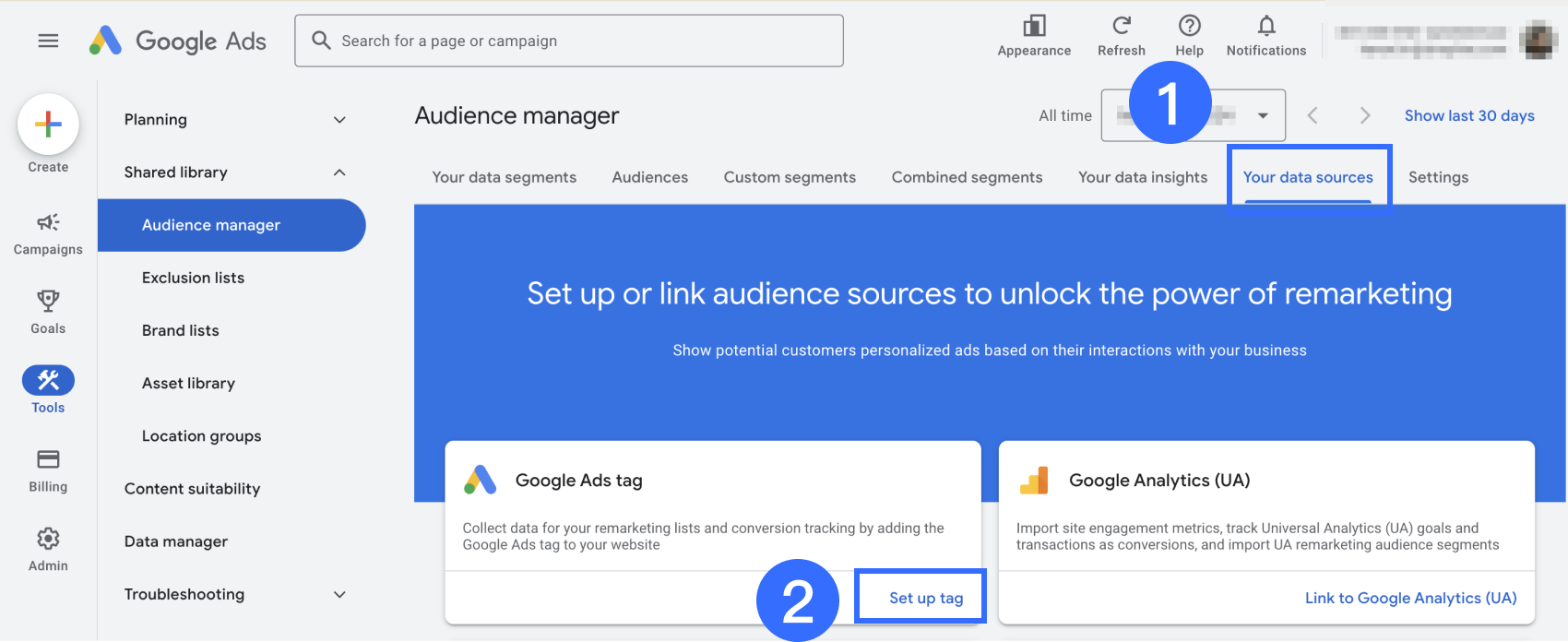The image size is (1568, 642).
Task: Open Location groups
Action: pos(201,435)
